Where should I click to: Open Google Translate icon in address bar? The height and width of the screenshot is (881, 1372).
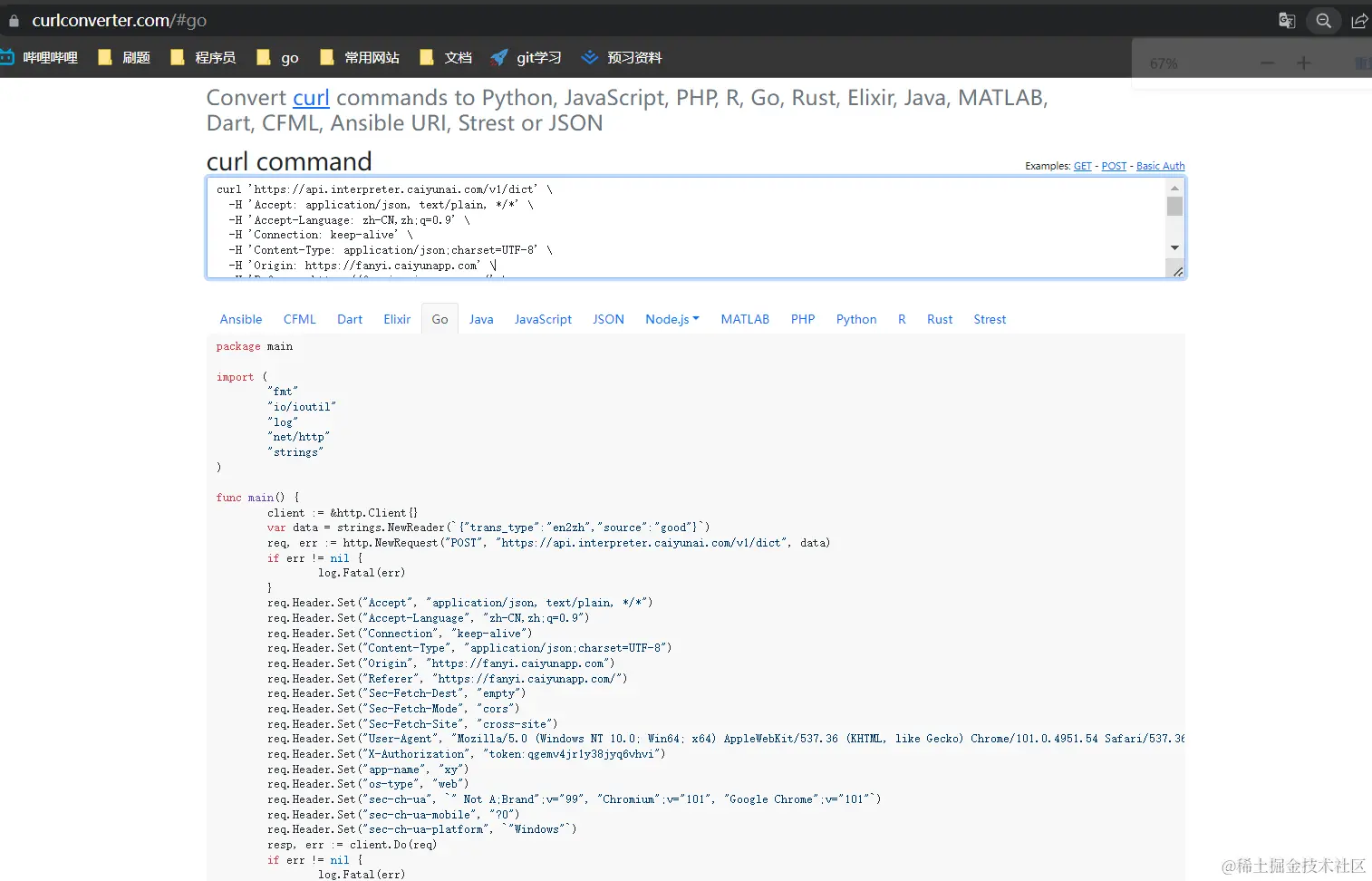(x=1286, y=20)
